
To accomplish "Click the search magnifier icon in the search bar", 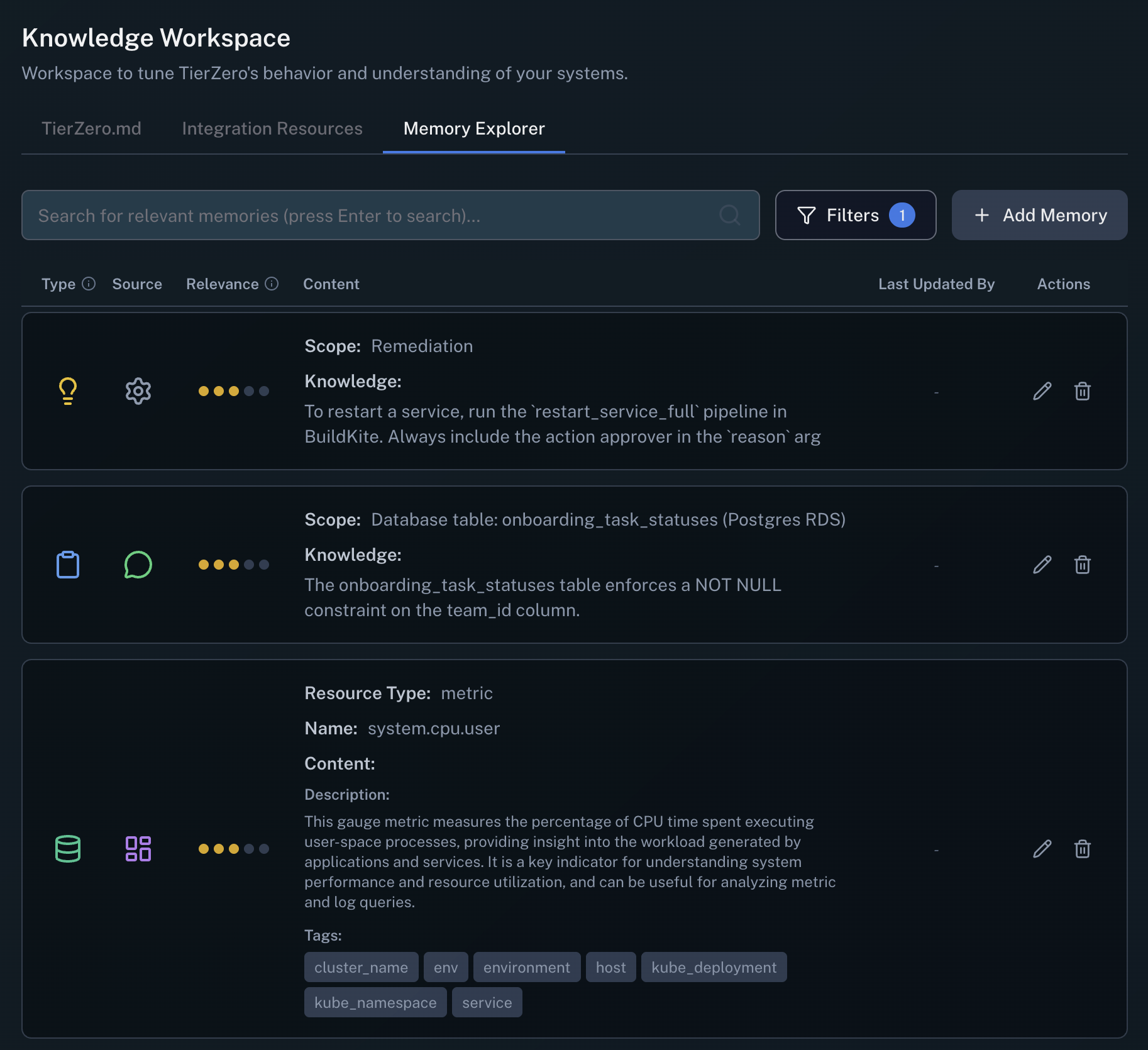I will 730,215.
